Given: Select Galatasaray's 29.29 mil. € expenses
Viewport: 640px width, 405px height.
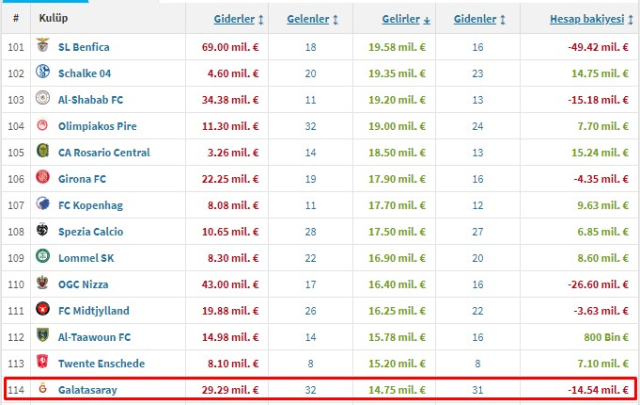Looking at the screenshot, I should [230, 390].
